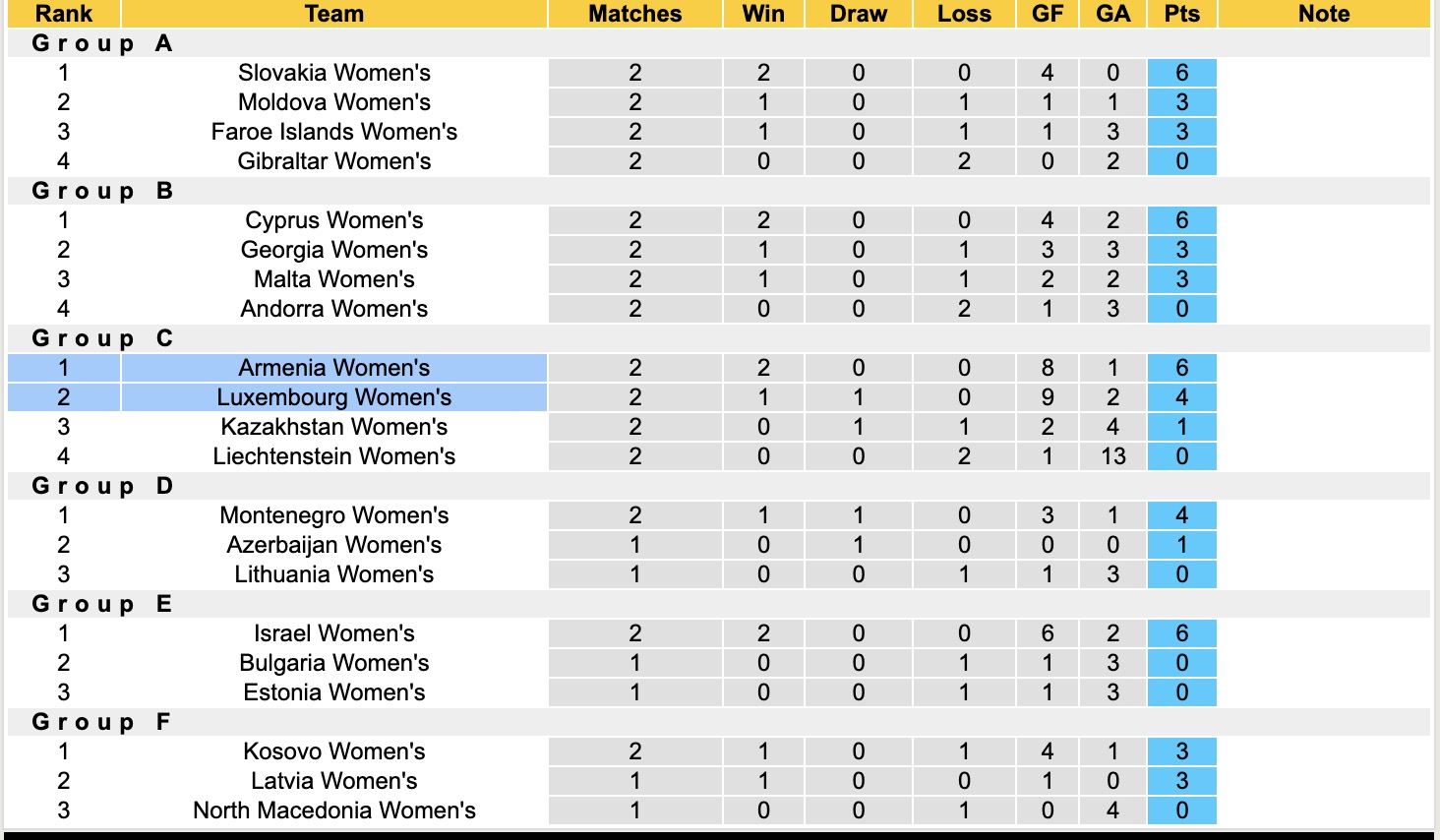1440x840 pixels.
Task: Click the Israel Women's team name
Action: (333, 633)
